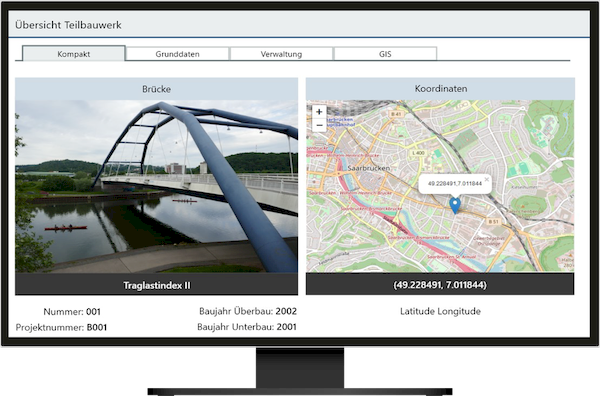Switch to the Kompakt tab

coord(74,54)
